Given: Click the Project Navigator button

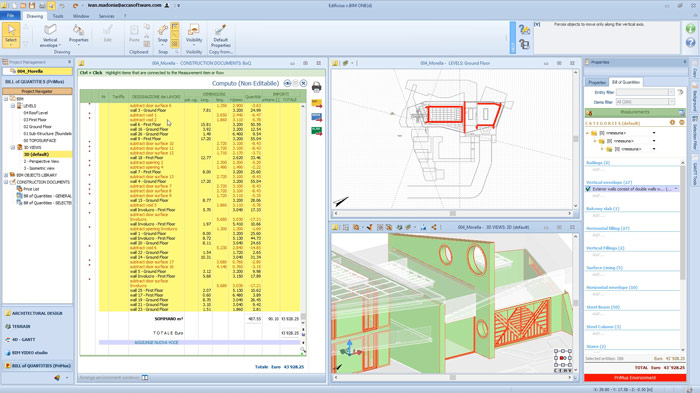Looking at the screenshot, I should tap(37, 91).
